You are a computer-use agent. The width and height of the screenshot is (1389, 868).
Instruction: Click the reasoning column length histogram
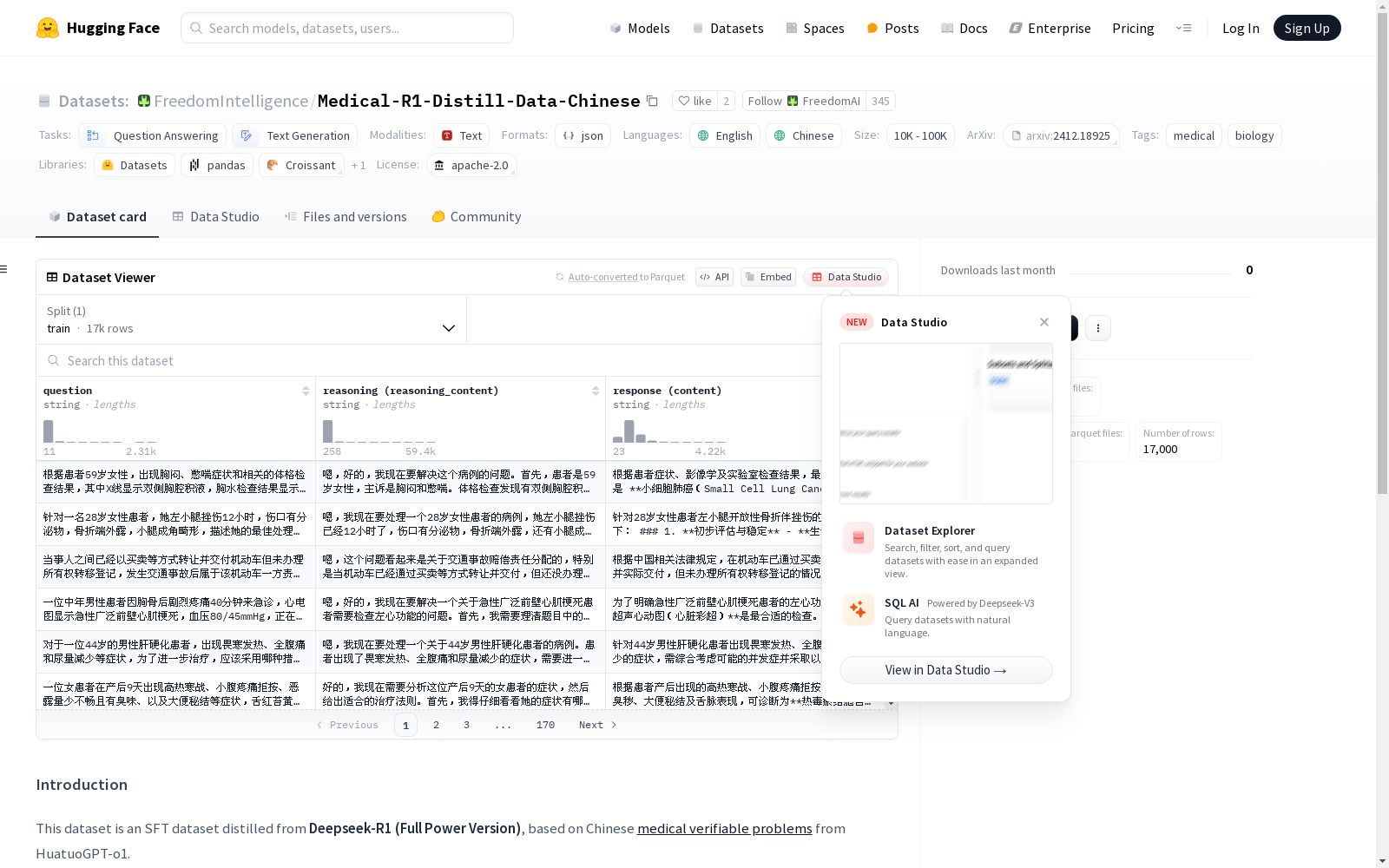pyautogui.click(x=379, y=431)
